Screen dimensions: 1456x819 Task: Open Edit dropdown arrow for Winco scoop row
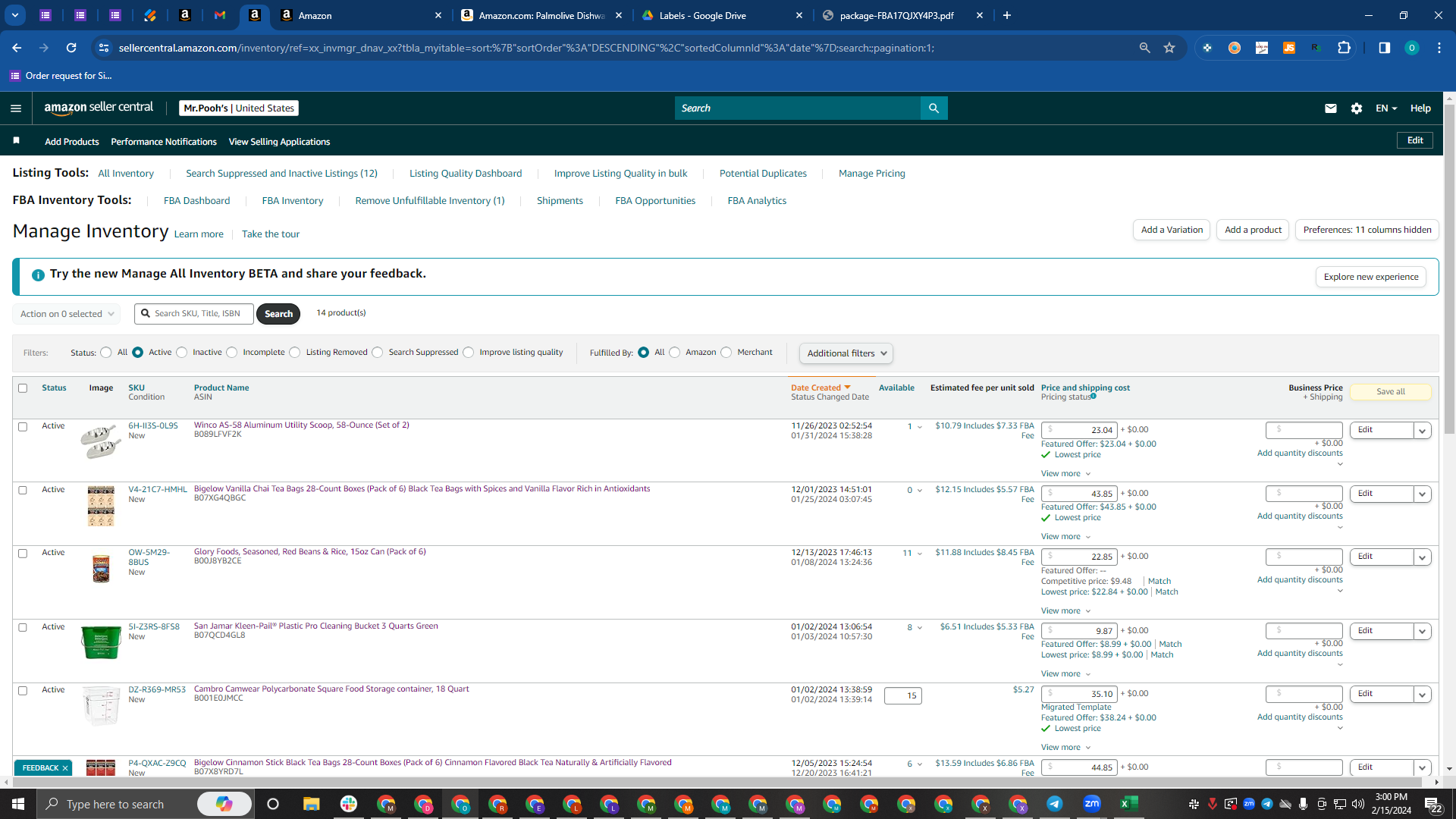pyautogui.click(x=1423, y=431)
